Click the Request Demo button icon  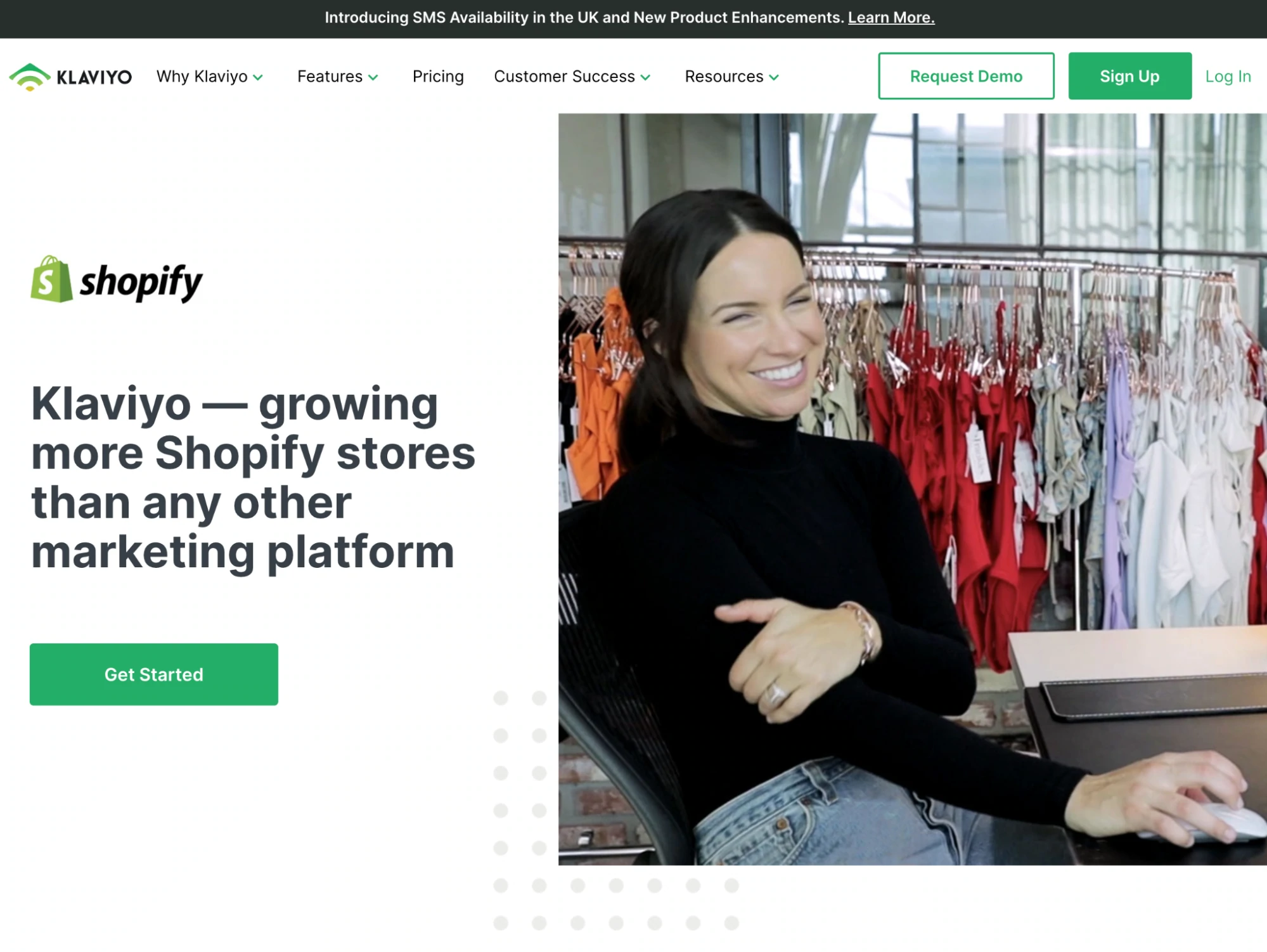coord(965,76)
